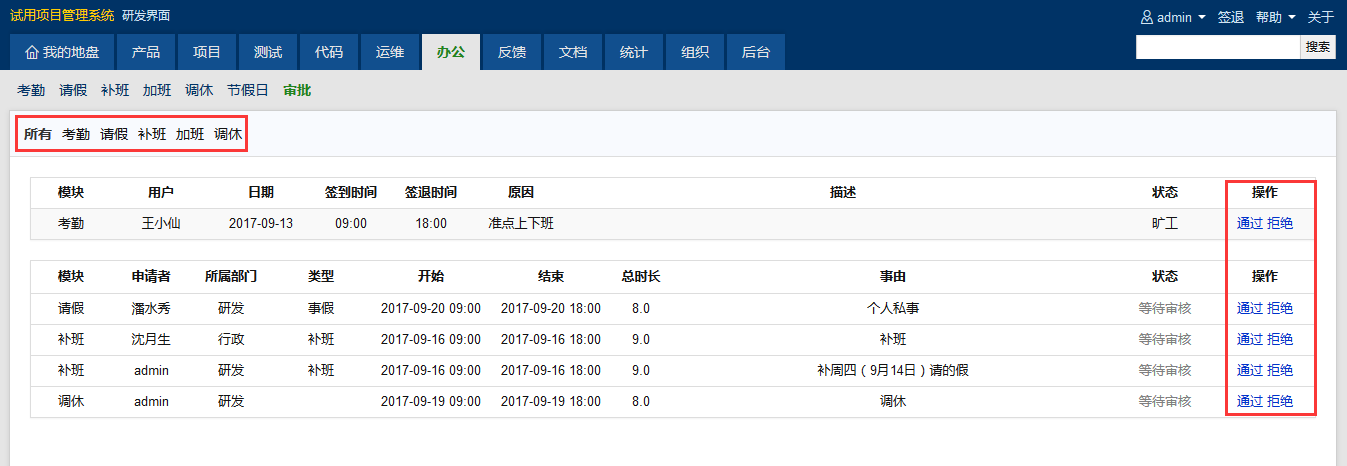This screenshot has height=466, width=1347.
Task: Open the 后台 admin tab
Action: point(756,53)
